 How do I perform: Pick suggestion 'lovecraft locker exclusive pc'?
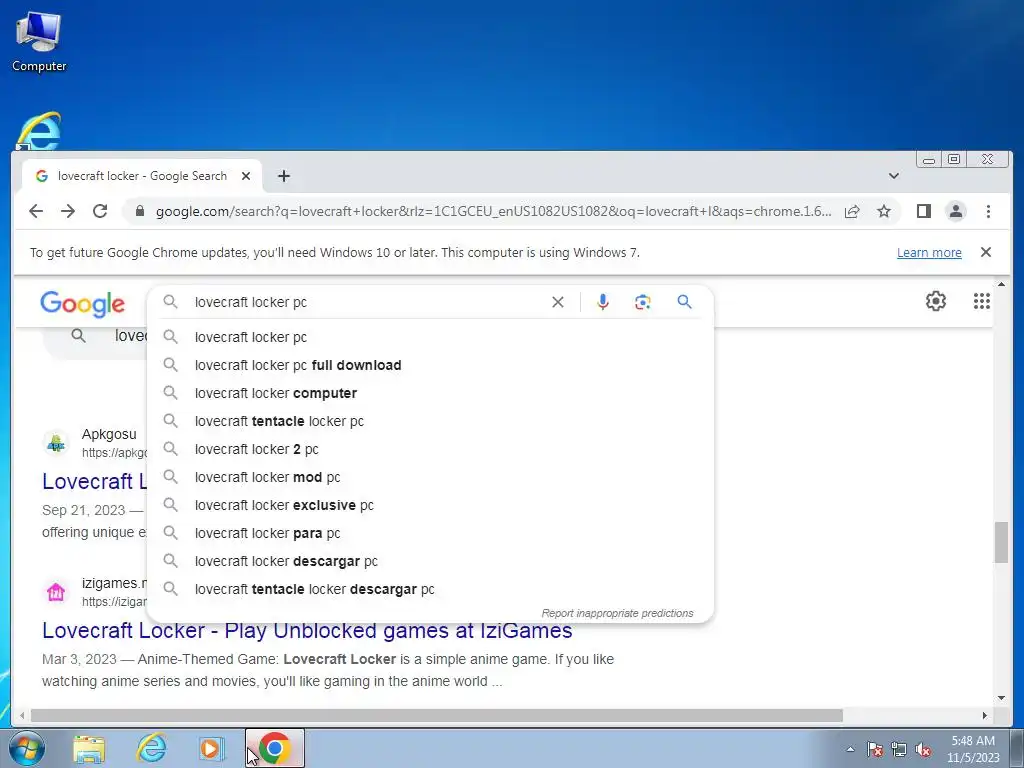tap(430, 505)
